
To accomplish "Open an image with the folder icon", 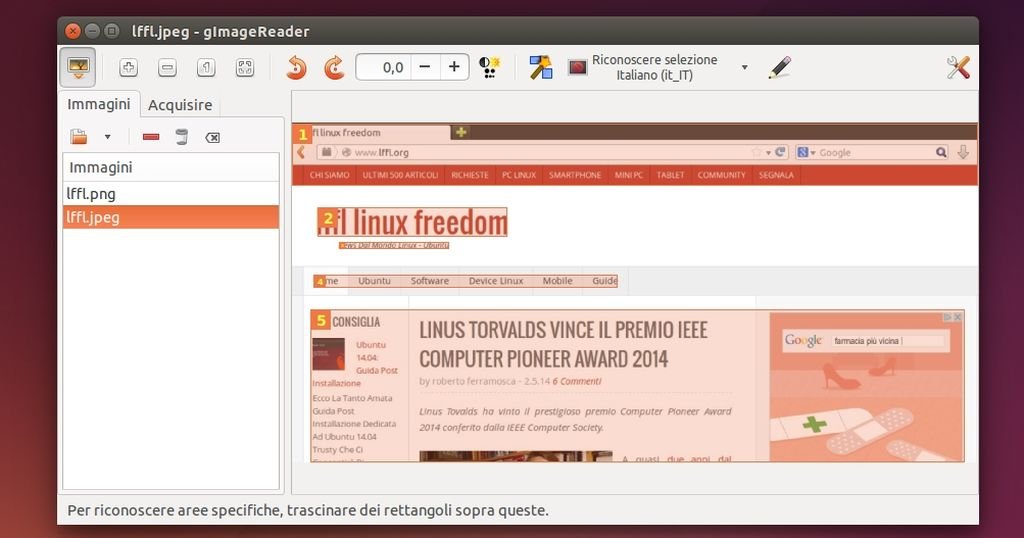I will 79,137.
